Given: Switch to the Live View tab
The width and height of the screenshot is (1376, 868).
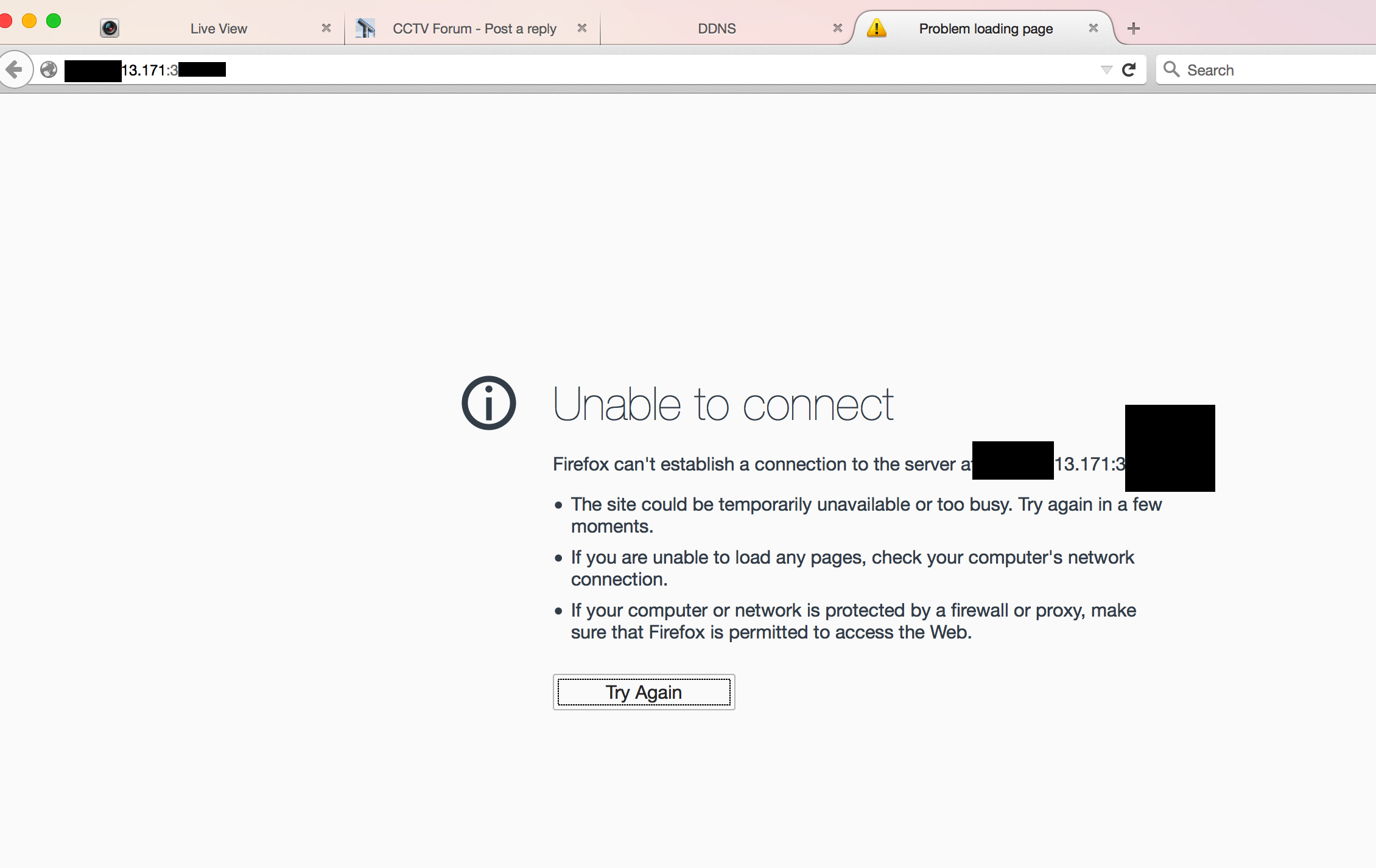Looking at the screenshot, I should [x=218, y=29].
